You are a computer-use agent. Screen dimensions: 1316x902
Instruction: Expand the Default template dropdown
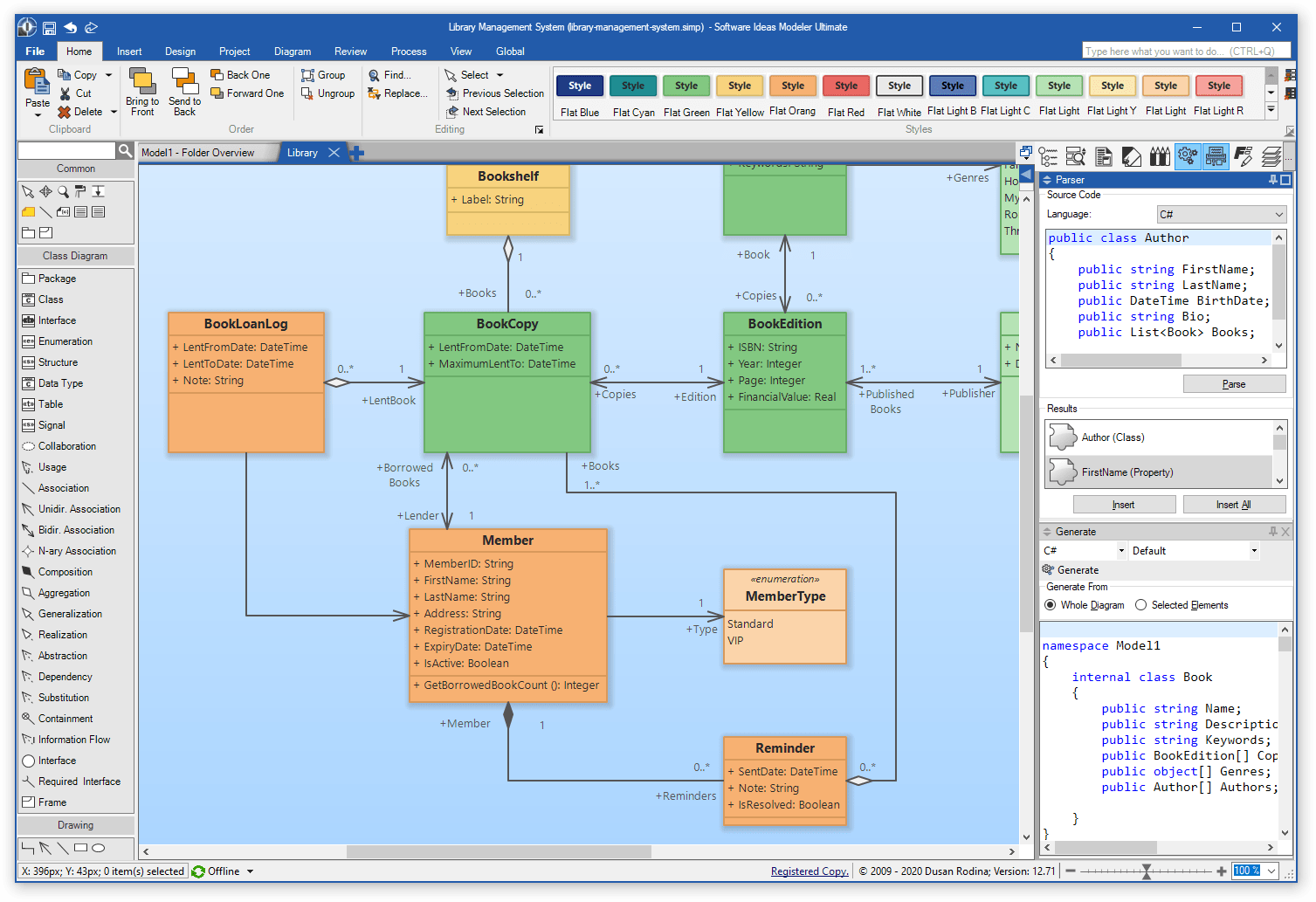click(1195, 551)
